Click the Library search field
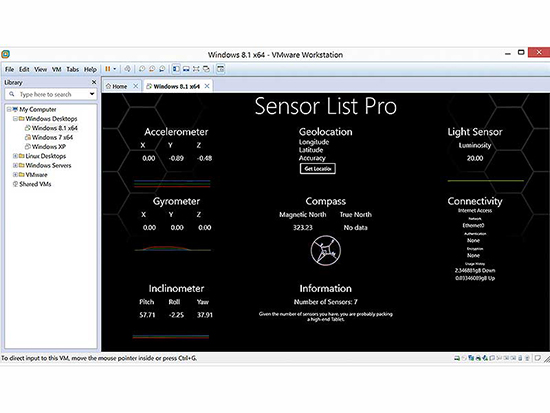This screenshot has width=550, height=413. click(51, 94)
